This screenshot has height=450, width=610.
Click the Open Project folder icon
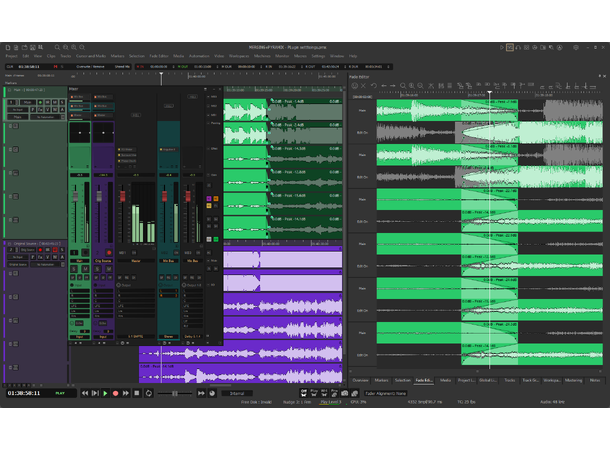coord(24,47)
